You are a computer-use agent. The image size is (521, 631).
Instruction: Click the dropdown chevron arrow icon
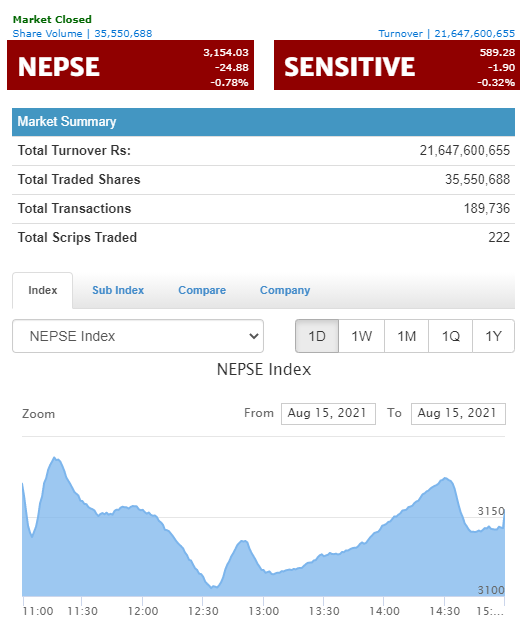pyautogui.click(x=253, y=336)
